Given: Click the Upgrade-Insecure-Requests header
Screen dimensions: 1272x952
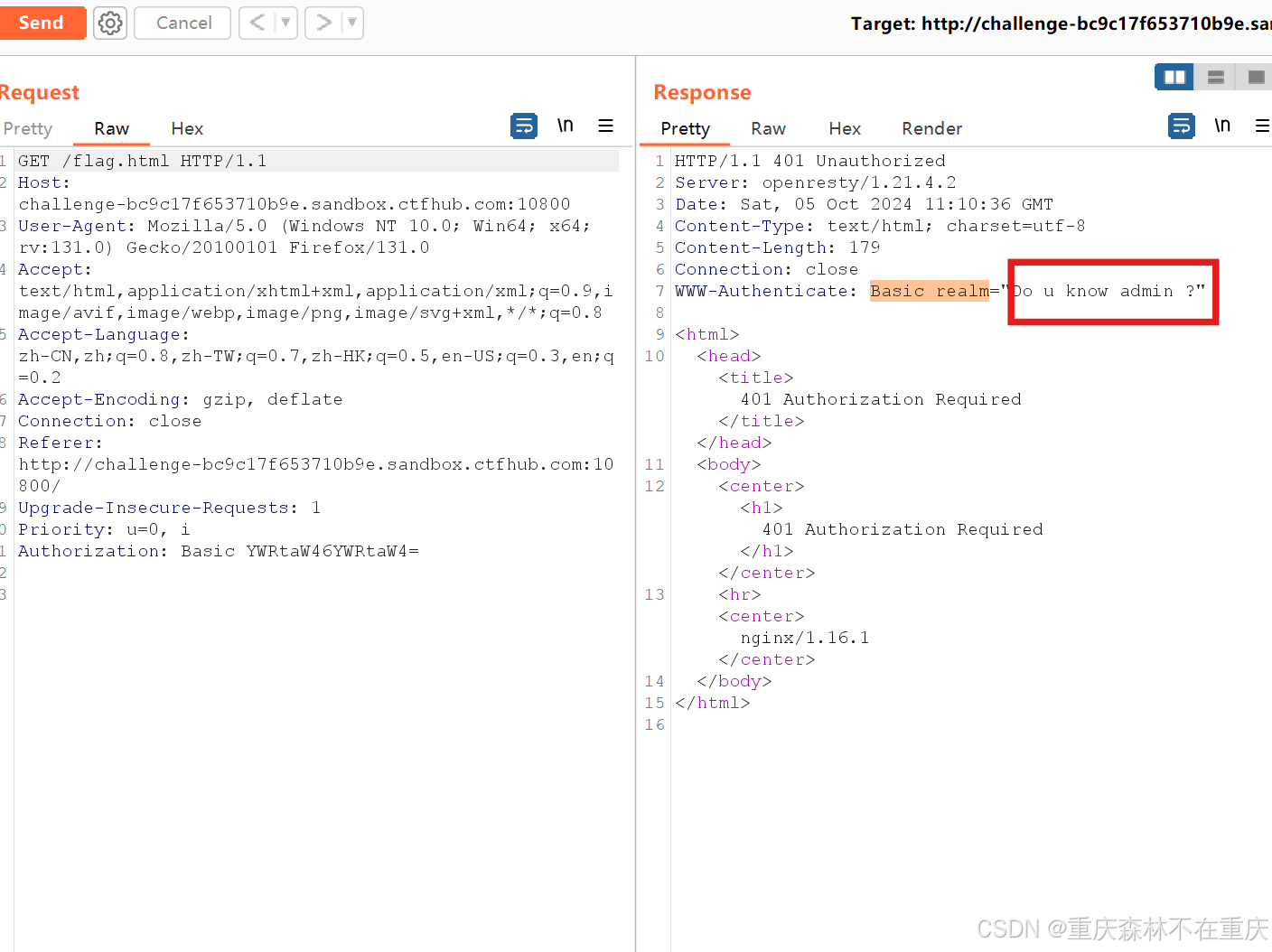Looking at the screenshot, I should click(x=170, y=508).
